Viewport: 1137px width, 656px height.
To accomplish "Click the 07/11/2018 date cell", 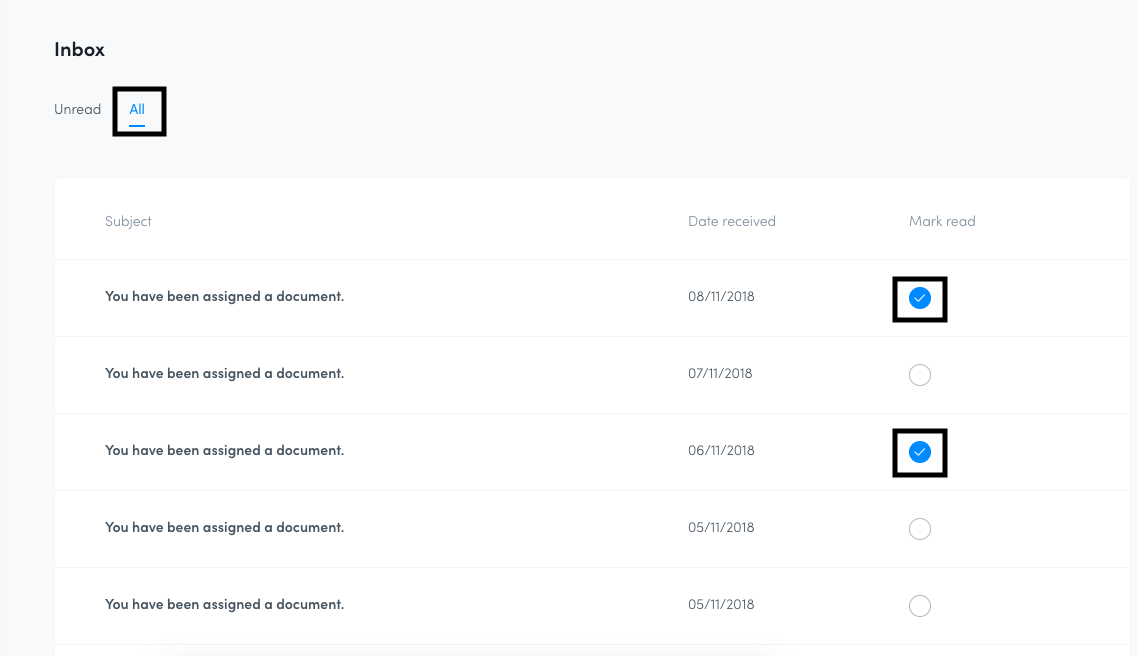I will pos(720,373).
